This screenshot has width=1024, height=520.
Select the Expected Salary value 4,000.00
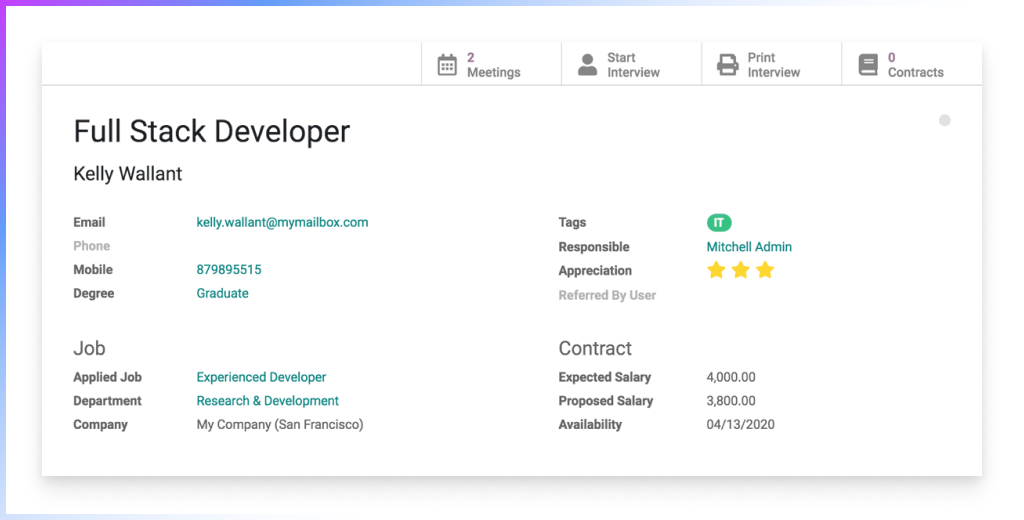(x=731, y=377)
